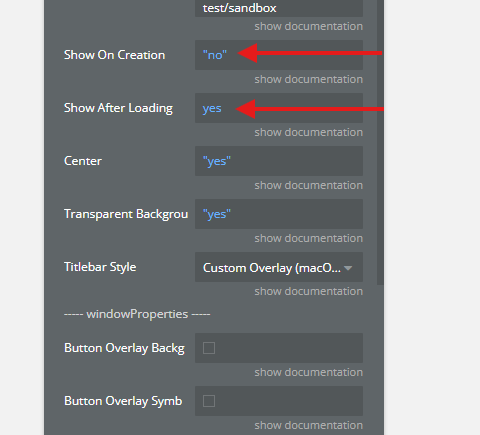Show documentation for Button Overlay Backg
480x435 pixels.
[x=309, y=372]
